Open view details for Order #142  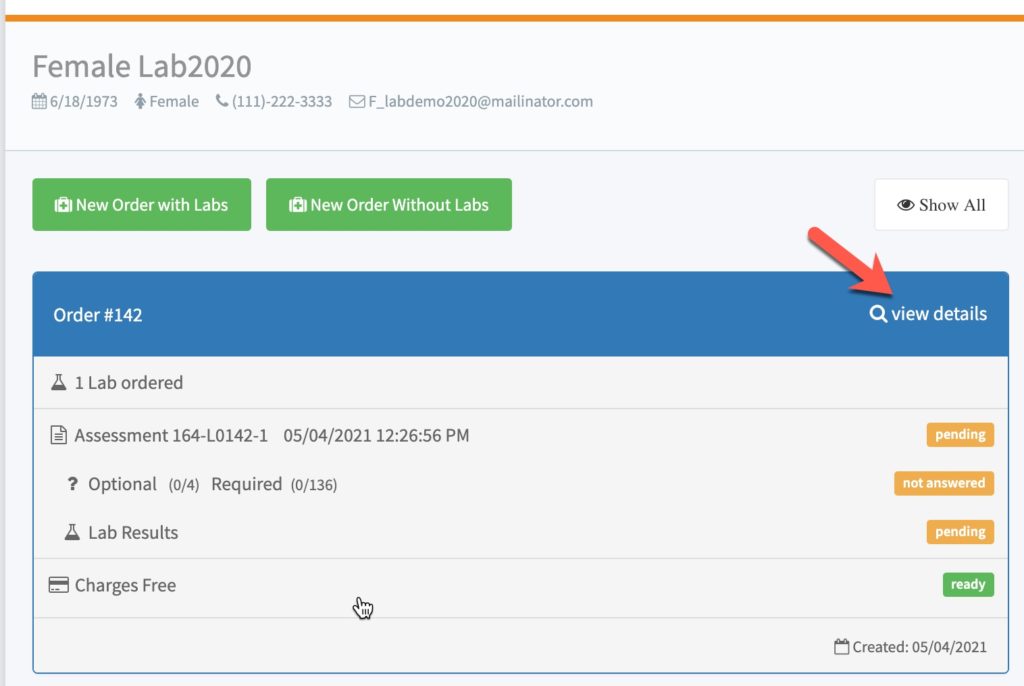pos(928,314)
